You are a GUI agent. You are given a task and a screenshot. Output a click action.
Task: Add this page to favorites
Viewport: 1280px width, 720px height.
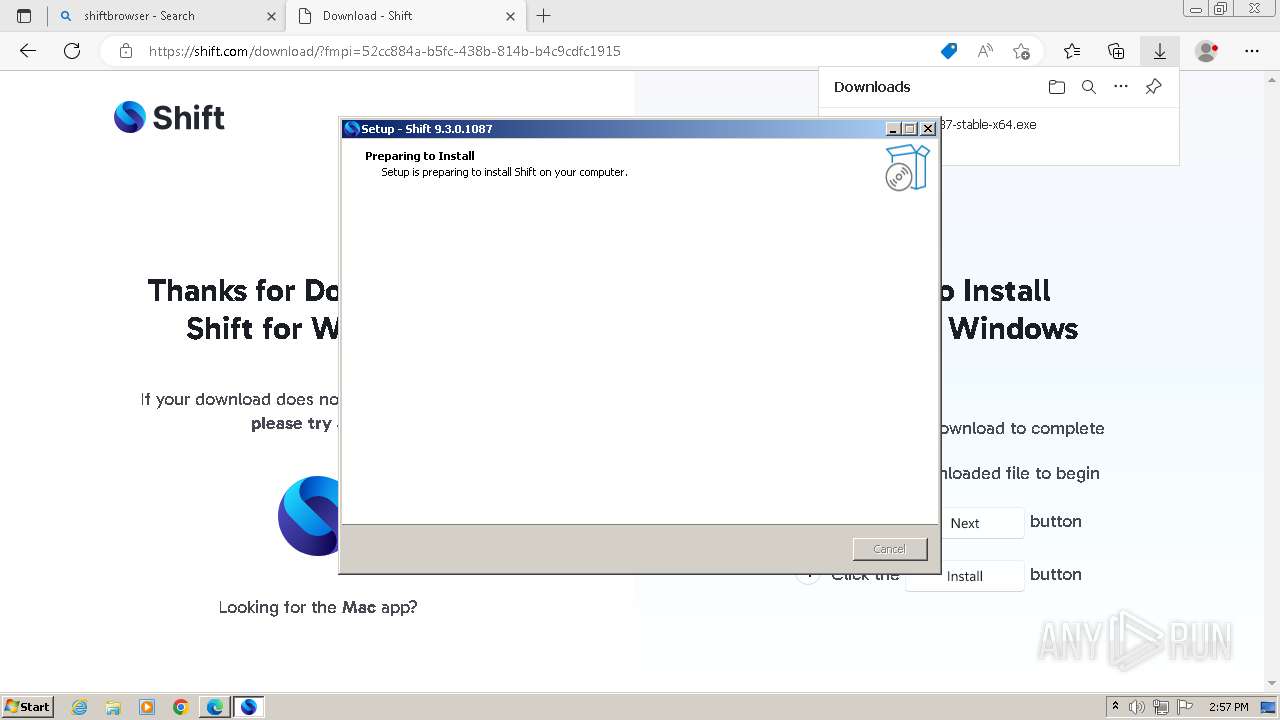click(x=1021, y=51)
